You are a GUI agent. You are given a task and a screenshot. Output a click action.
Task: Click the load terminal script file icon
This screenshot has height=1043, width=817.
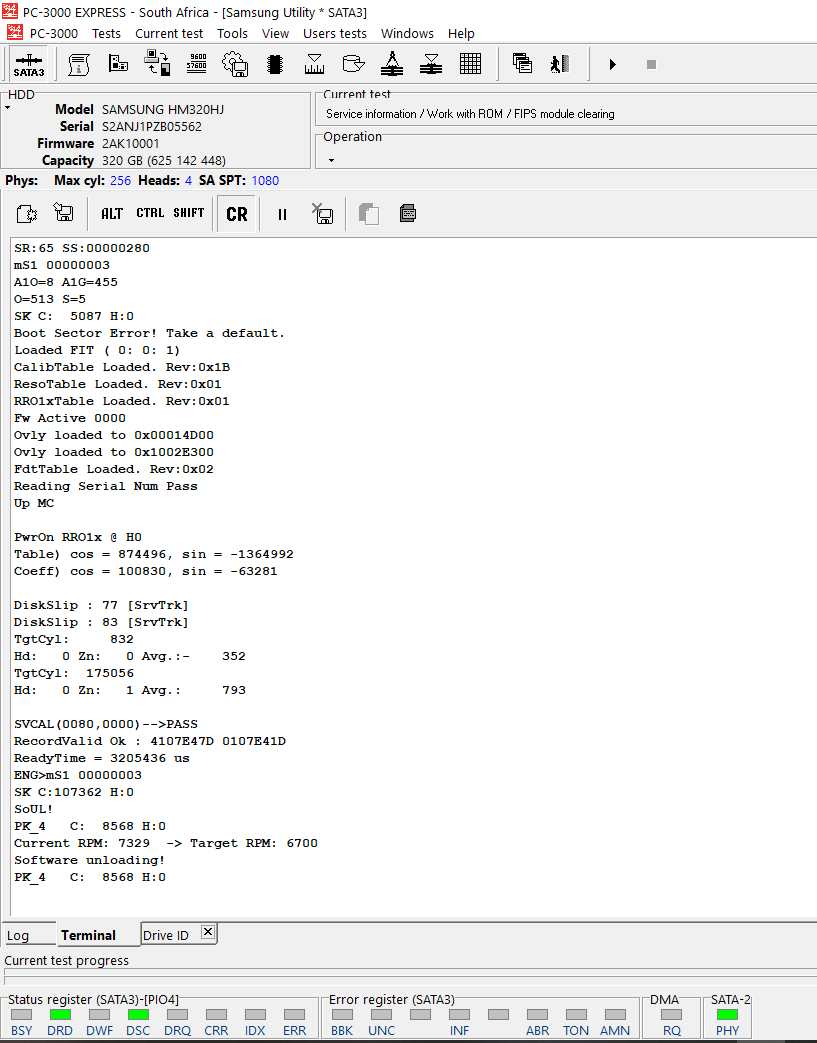pyautogui.click(x=27, y=214)
